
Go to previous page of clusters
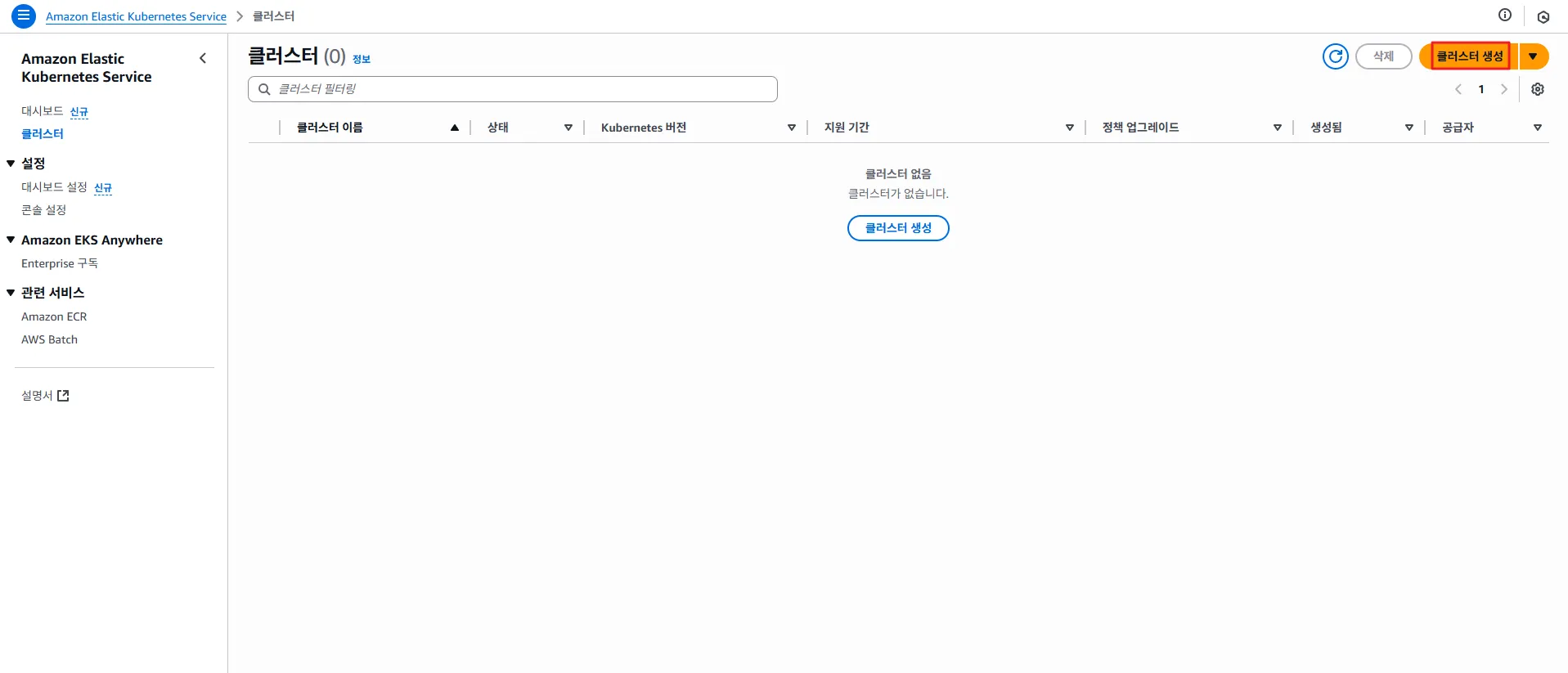point(1458,89)
